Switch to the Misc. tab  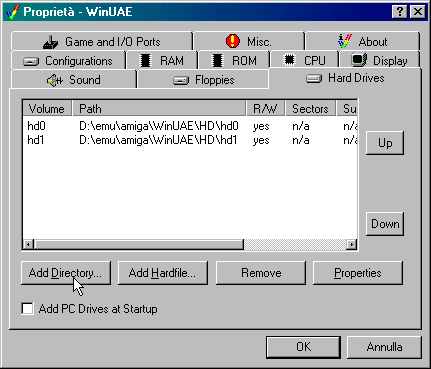click(249, 42)
